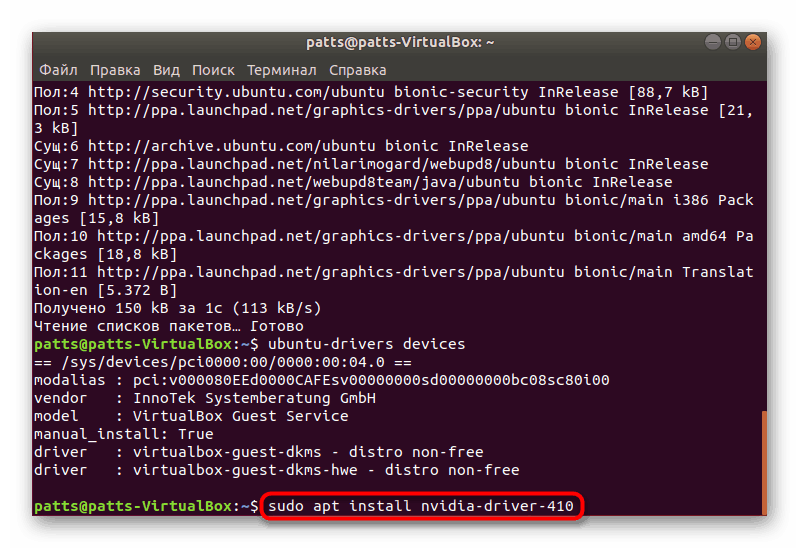Open the Терминал menu

click(281, 70)
